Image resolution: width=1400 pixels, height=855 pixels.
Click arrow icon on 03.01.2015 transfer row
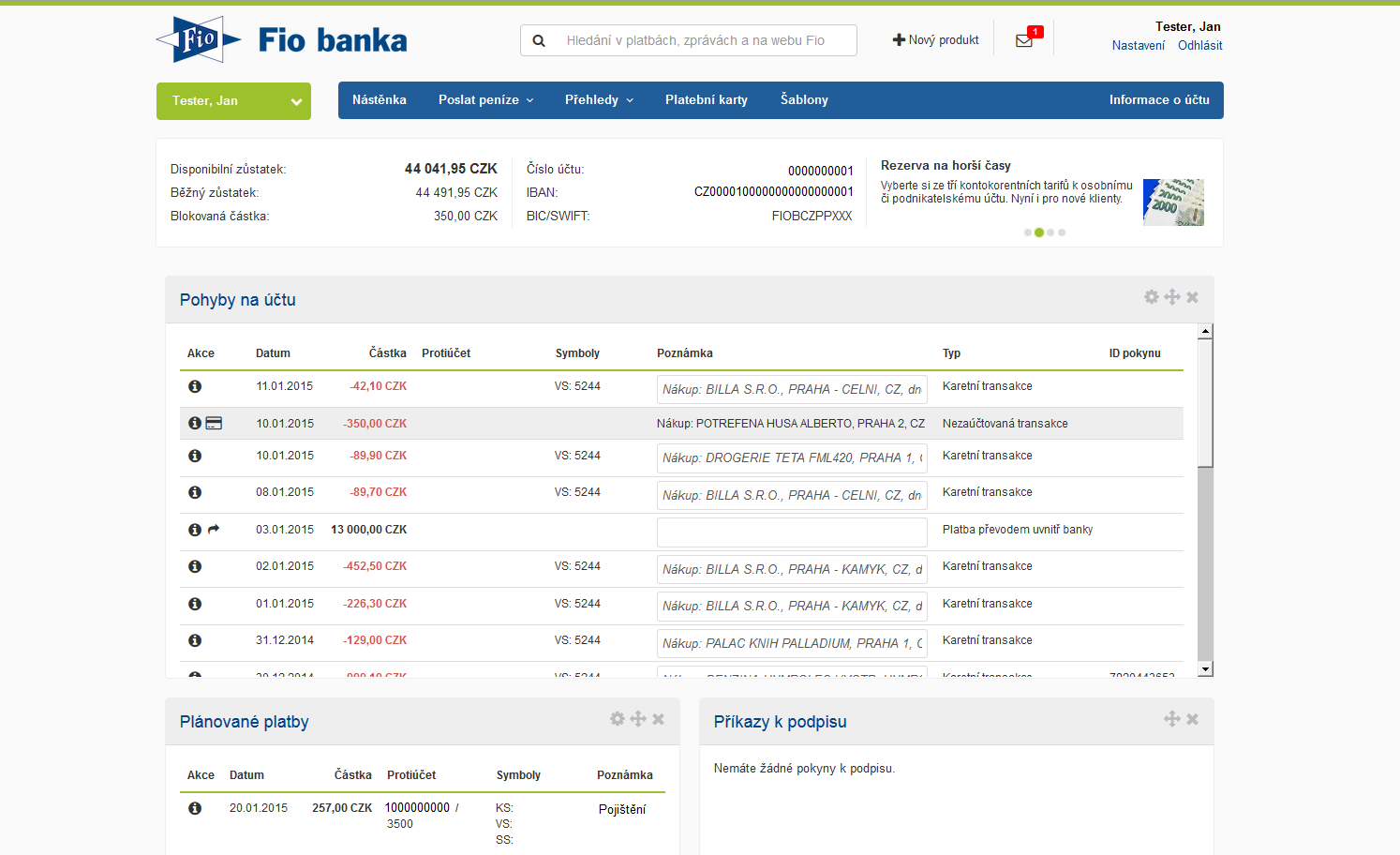pos(214,530)
